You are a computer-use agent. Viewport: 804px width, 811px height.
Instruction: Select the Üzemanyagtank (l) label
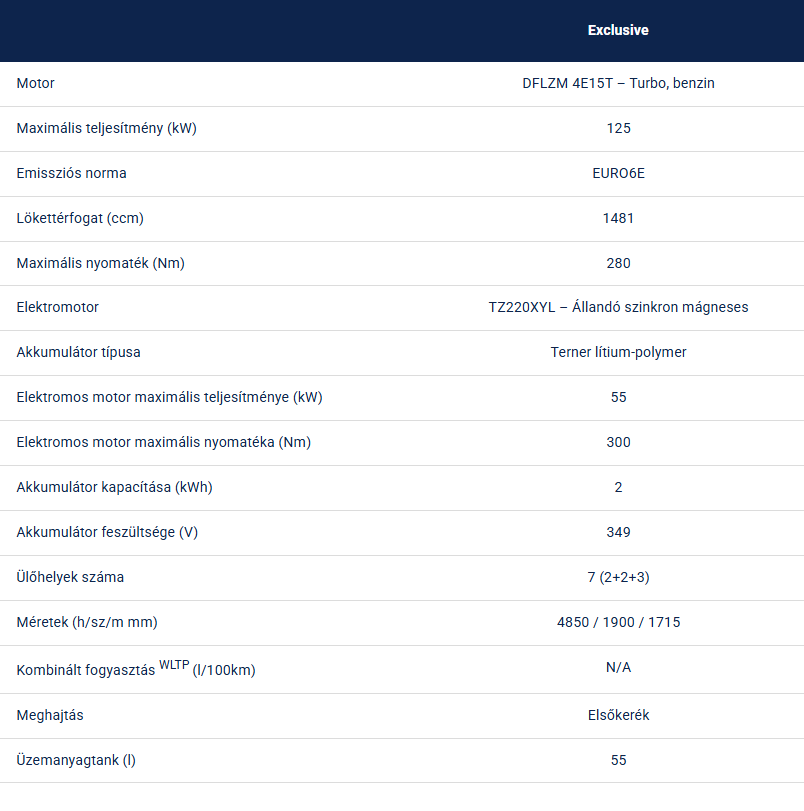coord(76,760)
